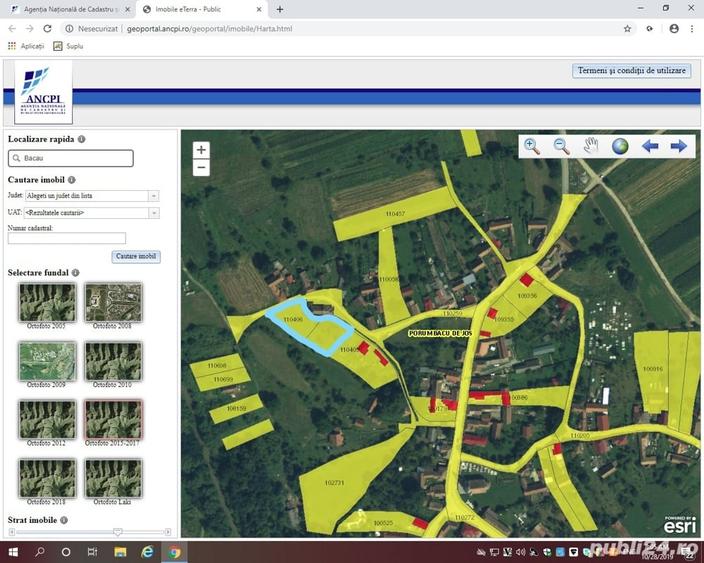The height and width of the screenshot is (563, 704).
Task: Select Ortofoto 2018 background thumbnail
Action: pos(47,478)
